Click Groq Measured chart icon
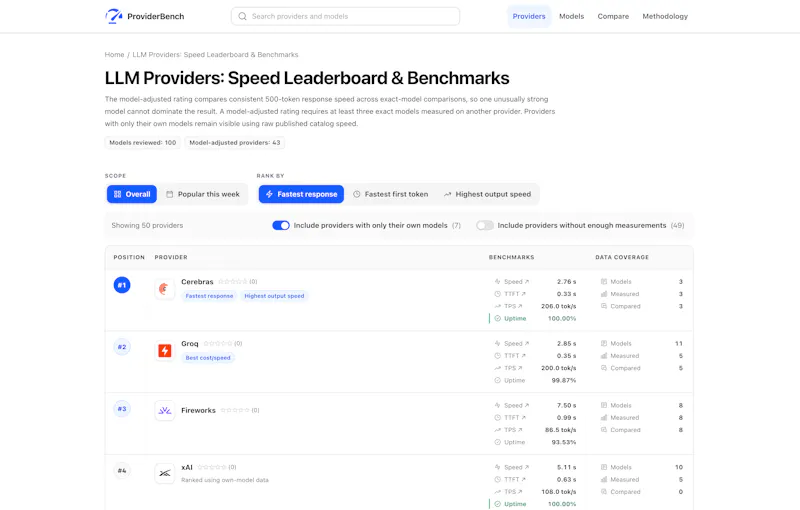Image resolution: width=800 pixels, height=510 pixels. pyautogui.click(x=604, y=355)
